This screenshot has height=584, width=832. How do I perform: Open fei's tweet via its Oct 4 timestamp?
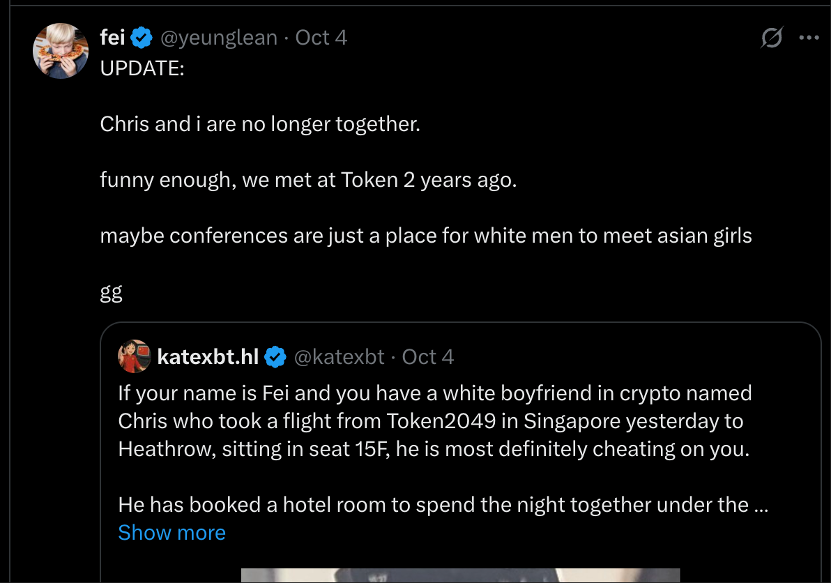[x=322, y=38]
